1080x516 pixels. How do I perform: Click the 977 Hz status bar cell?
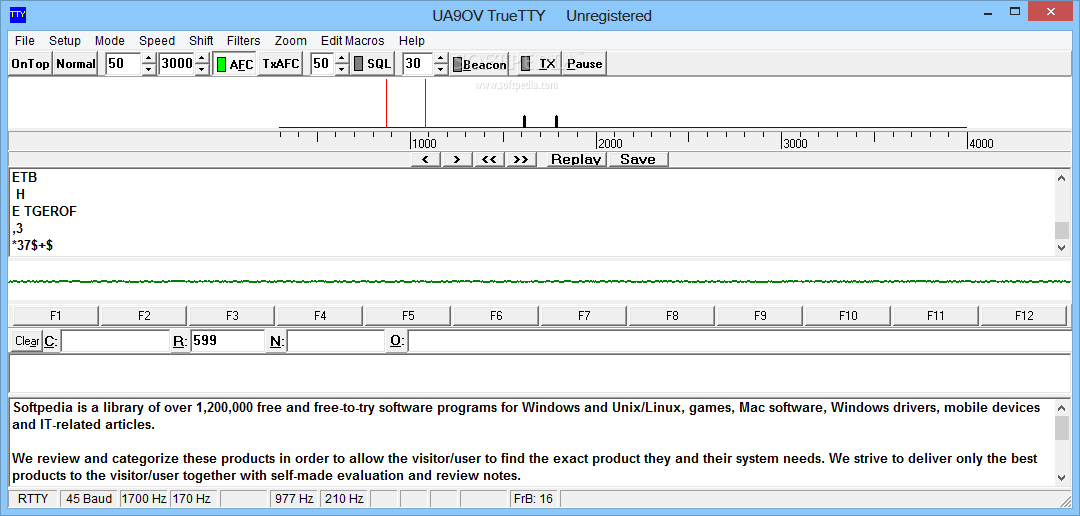[x=295, y=499]
